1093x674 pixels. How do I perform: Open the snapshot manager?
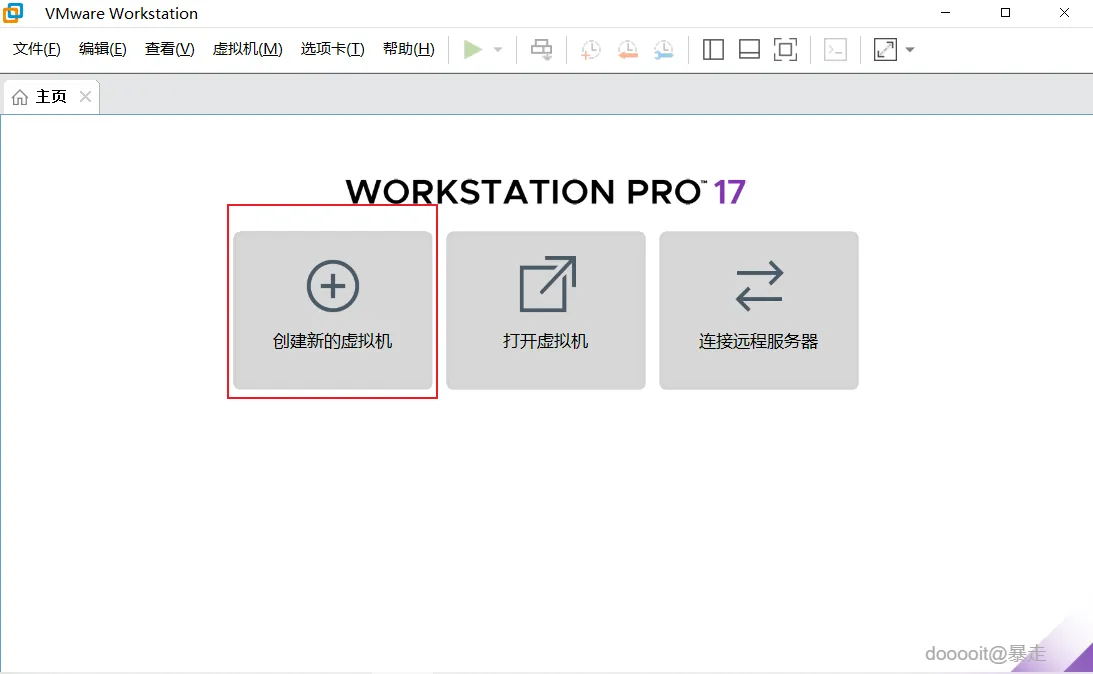(x=663, y=49)
